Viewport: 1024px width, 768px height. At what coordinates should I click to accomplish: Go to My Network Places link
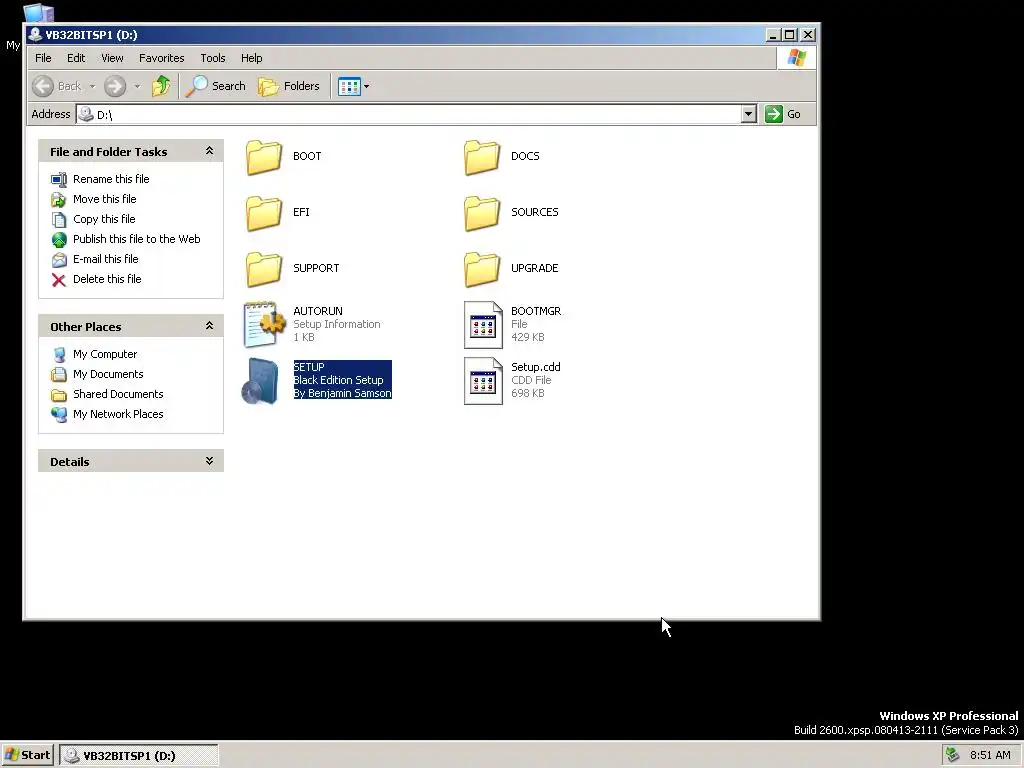[118, 414]
